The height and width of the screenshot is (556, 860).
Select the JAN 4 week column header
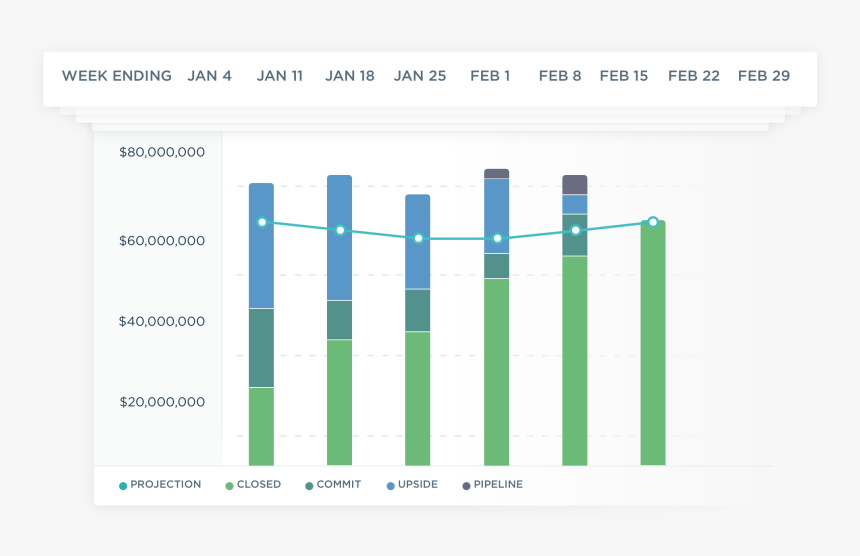(209, 76)
